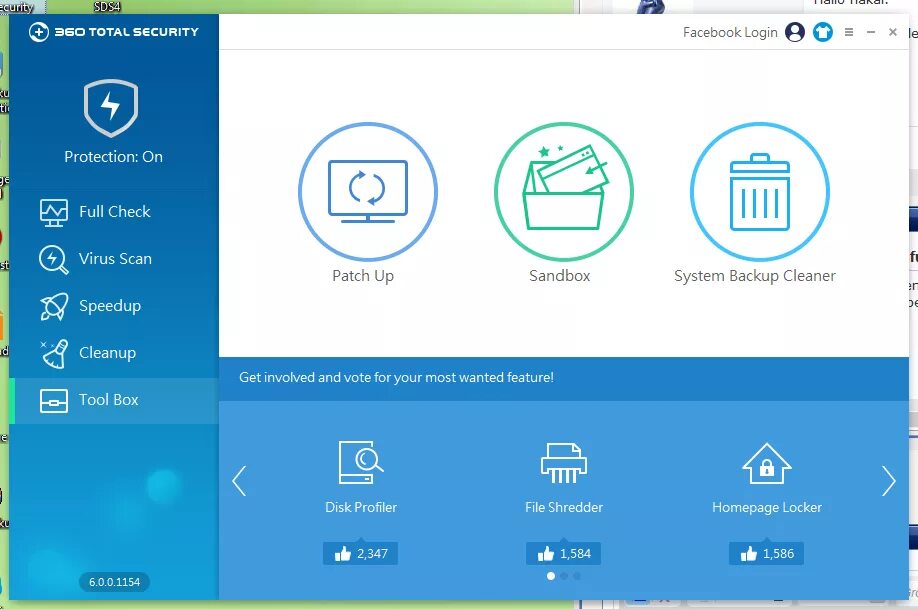Screen dimensions: 918x609
Task: Launch the Sandbox tool
Action: click(563, 191)
